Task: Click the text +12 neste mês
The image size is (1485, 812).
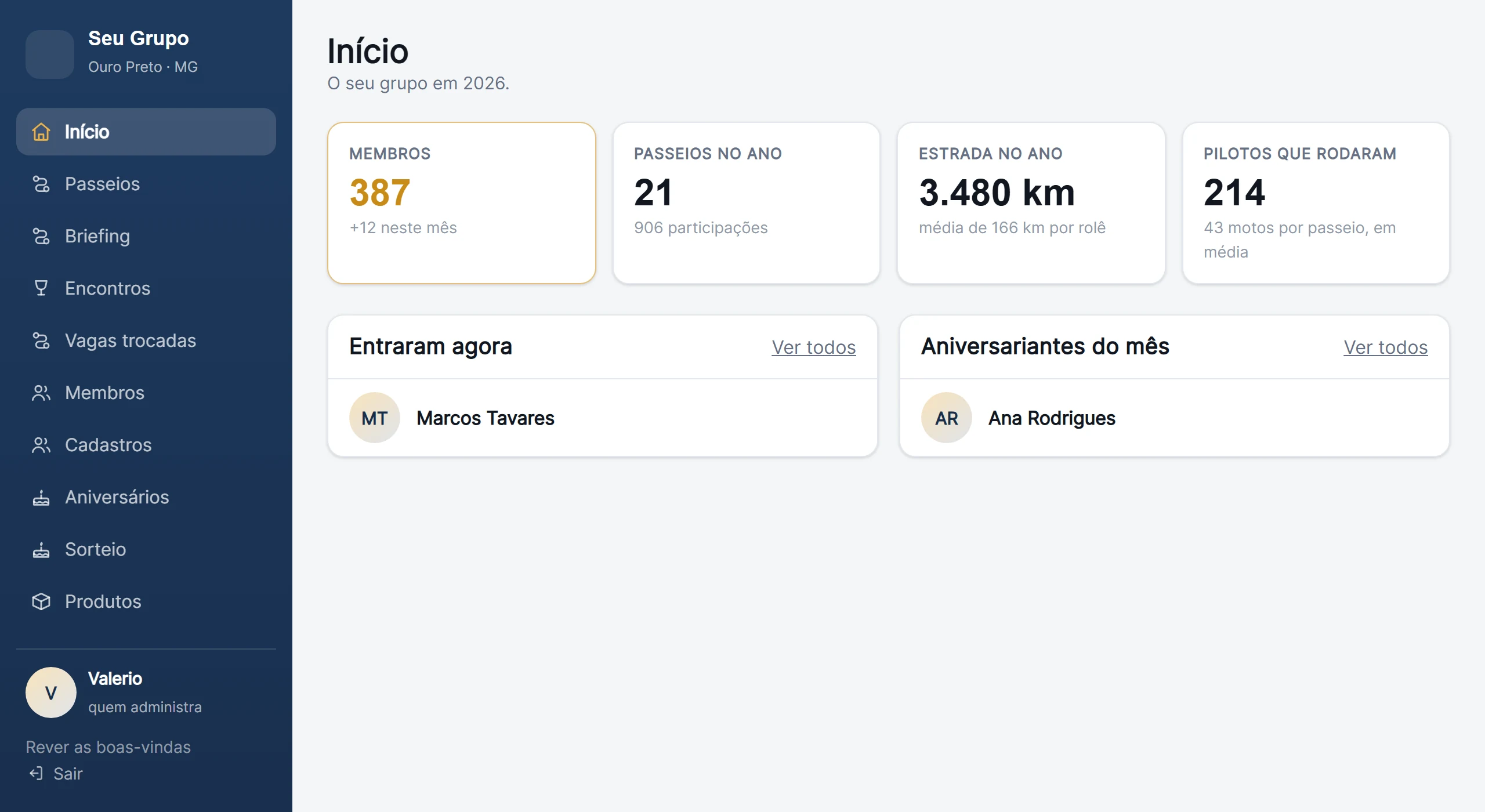Action: point(403,228)
